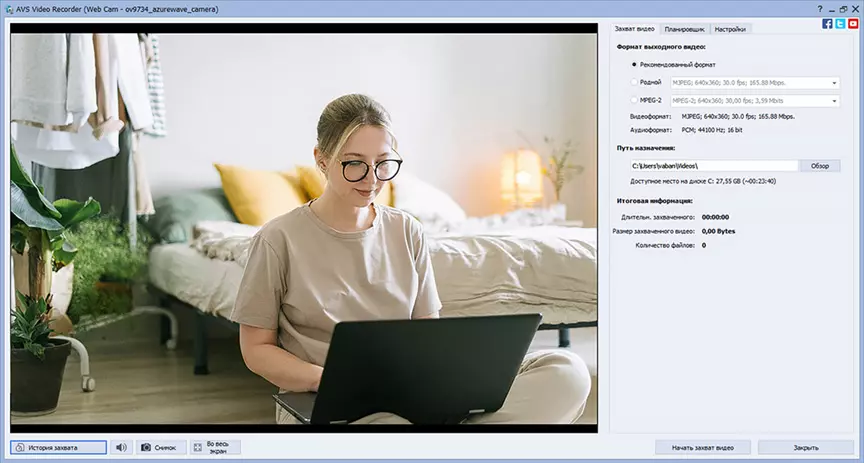Select the MPEG-2 format radio button
The width and height of the screenshot is (864, 463).
634,100
